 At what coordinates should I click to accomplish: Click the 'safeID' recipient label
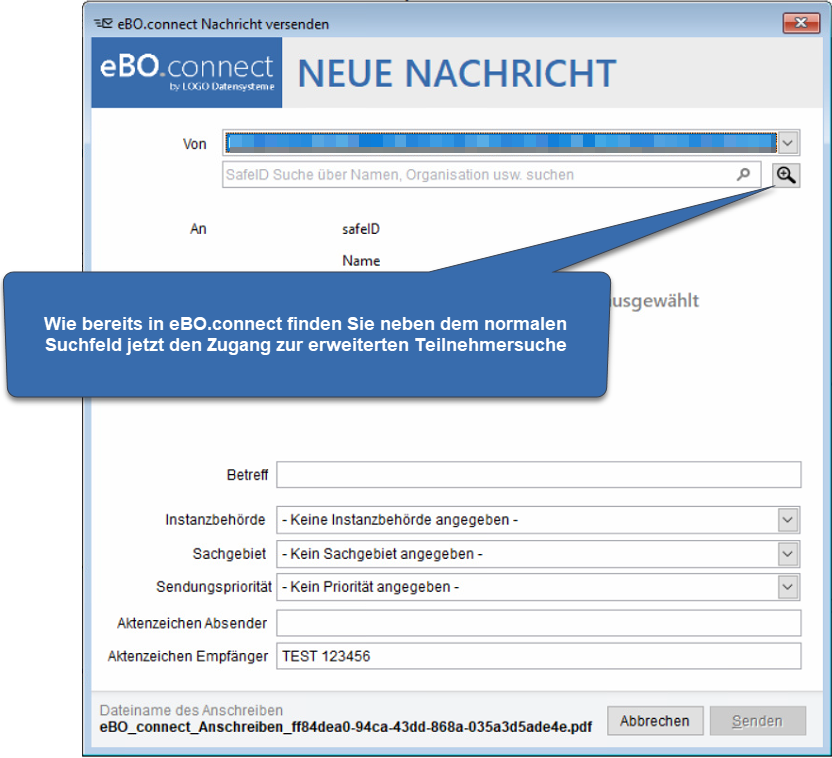[x=361, y=229]
